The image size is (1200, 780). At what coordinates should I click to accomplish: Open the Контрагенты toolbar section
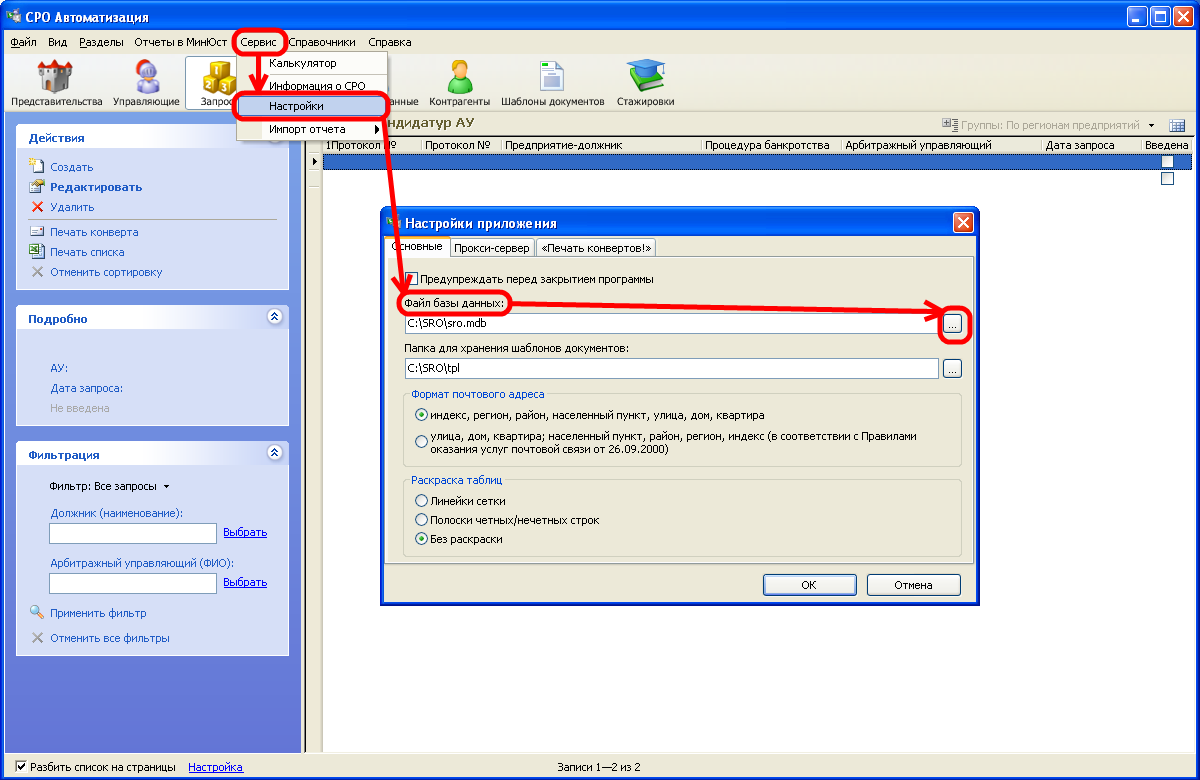tap(459, 83)
